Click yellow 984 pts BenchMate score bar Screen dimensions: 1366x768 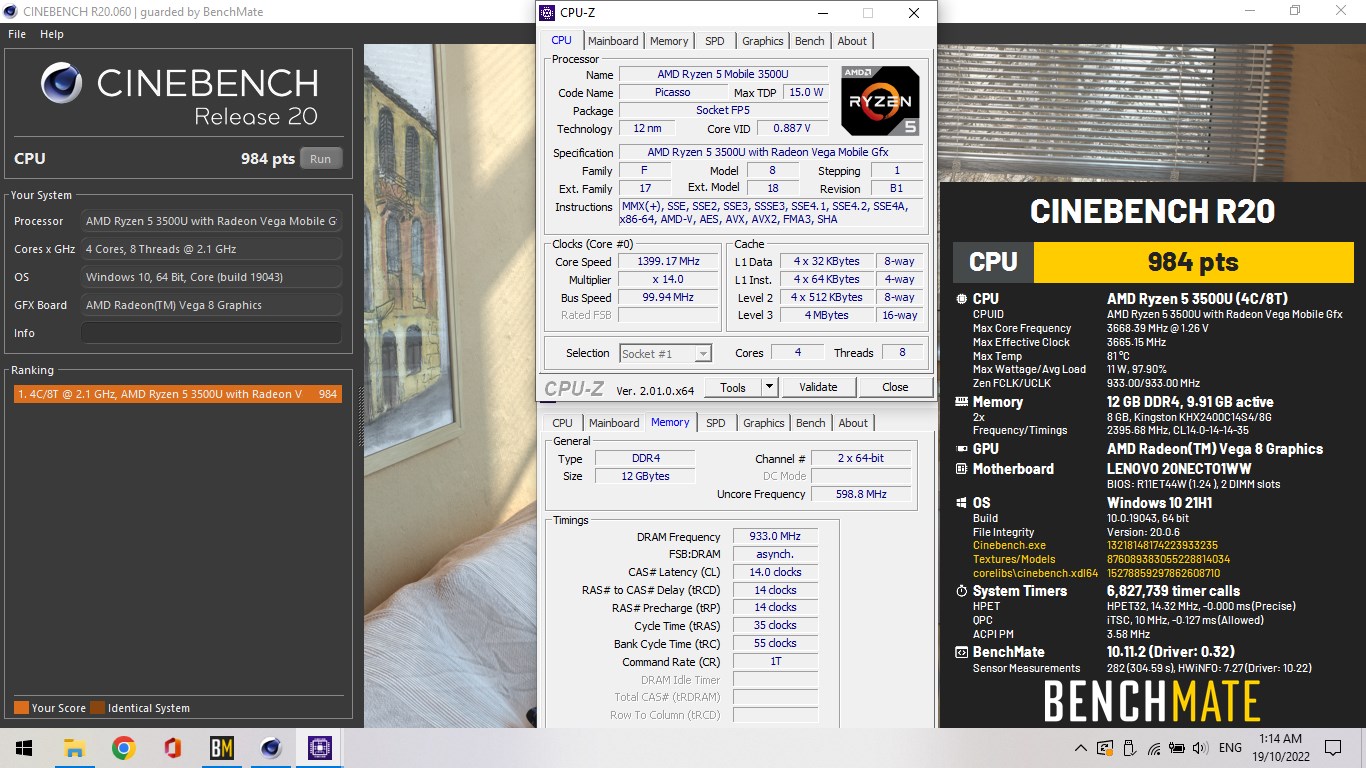pyautogui.click(x=1193, y=262)
